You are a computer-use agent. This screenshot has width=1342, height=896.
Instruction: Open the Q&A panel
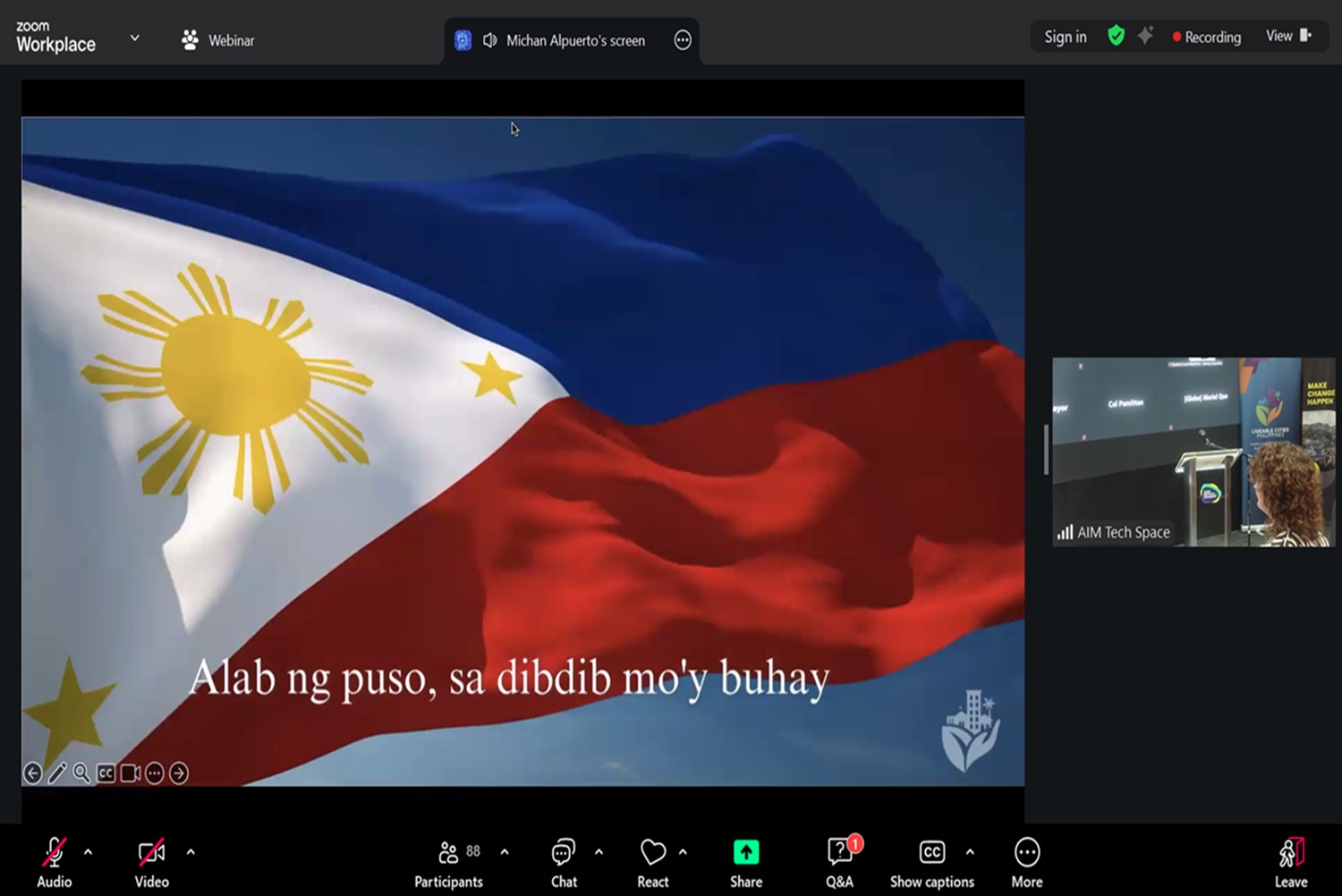pyautogui.click(x=839, y=864)
